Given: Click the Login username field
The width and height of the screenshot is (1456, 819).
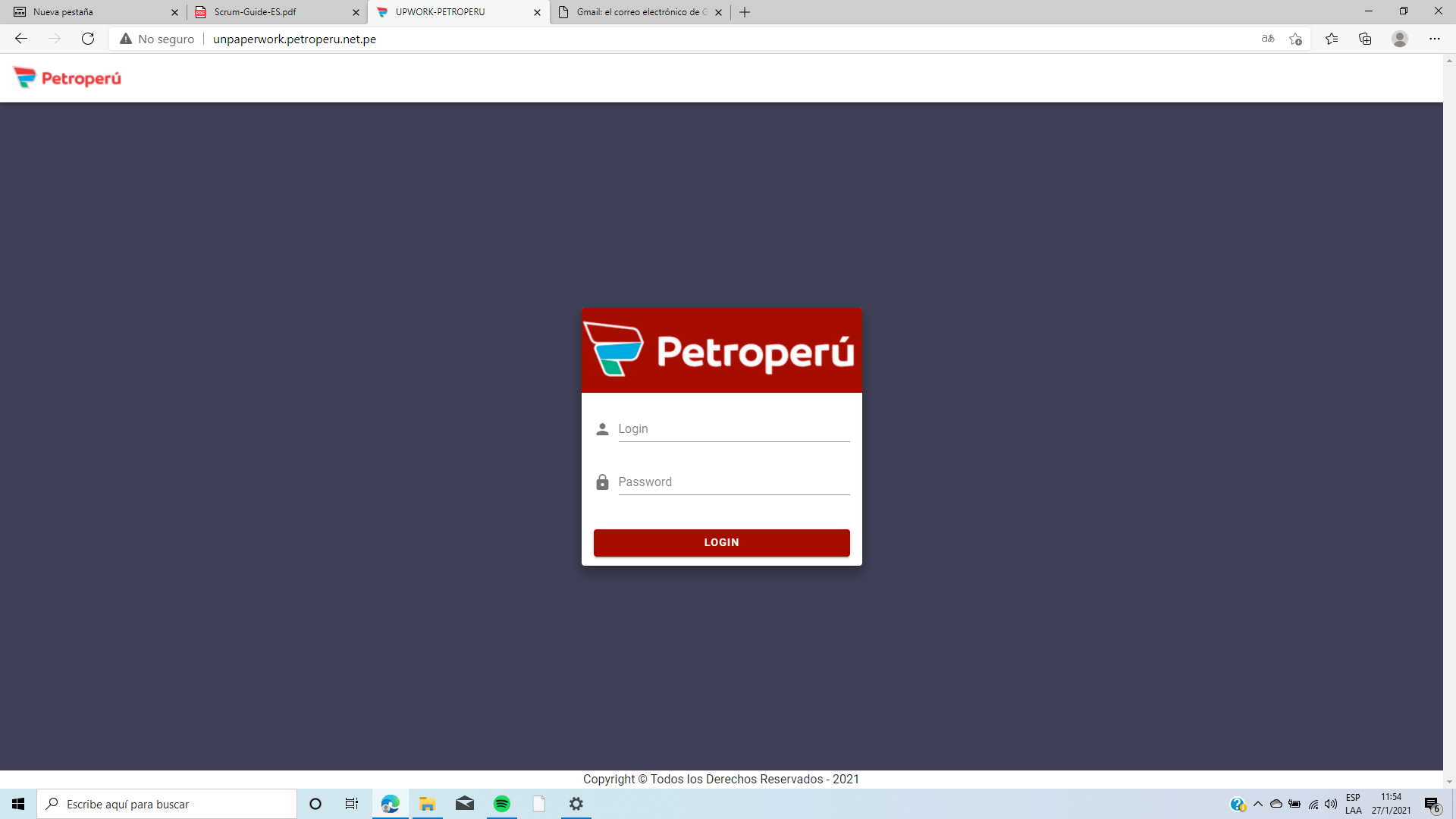Looking at the screenshot, I should tap(733, 429).
